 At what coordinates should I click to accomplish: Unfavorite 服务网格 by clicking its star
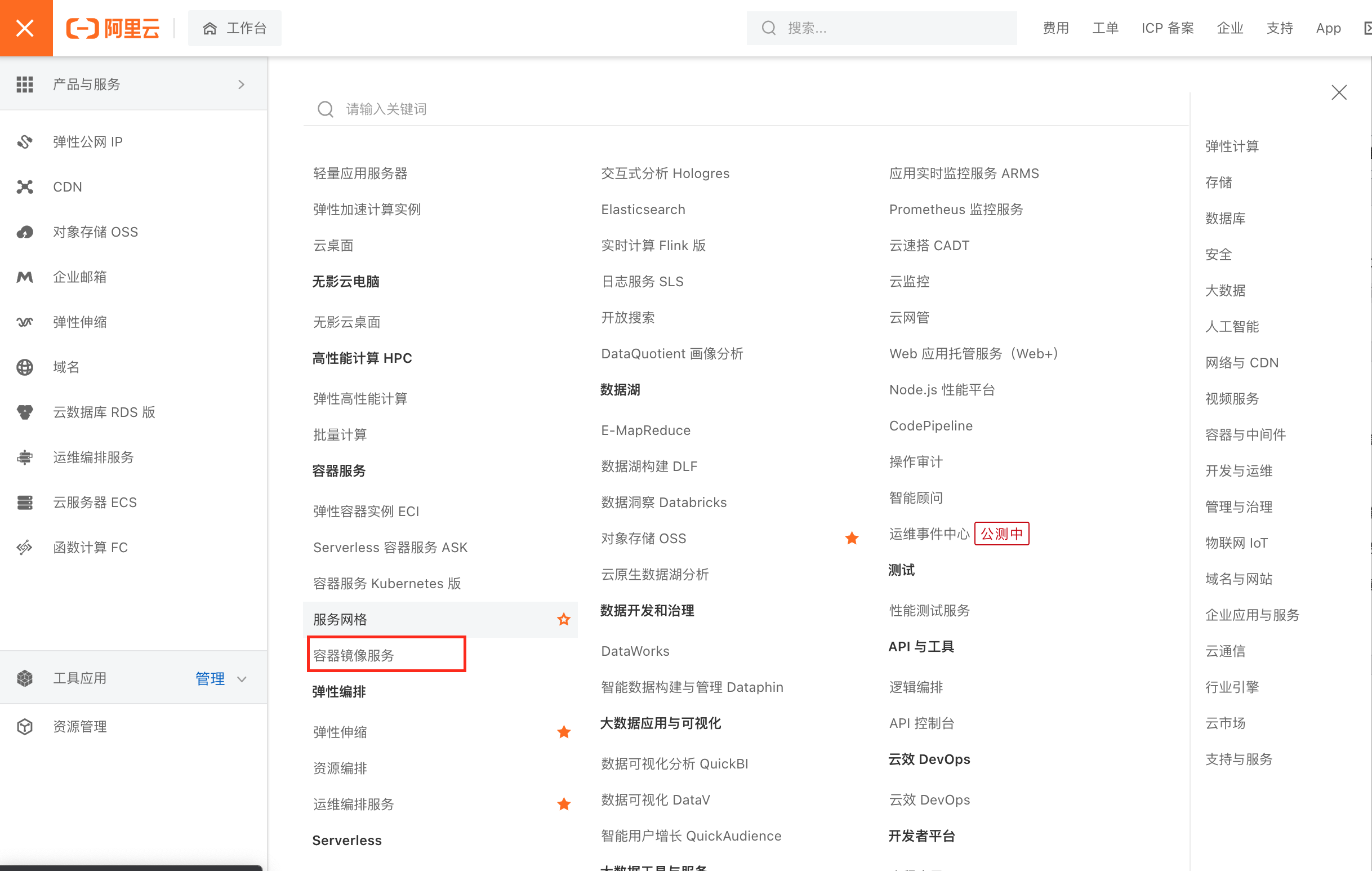(563, 620)
